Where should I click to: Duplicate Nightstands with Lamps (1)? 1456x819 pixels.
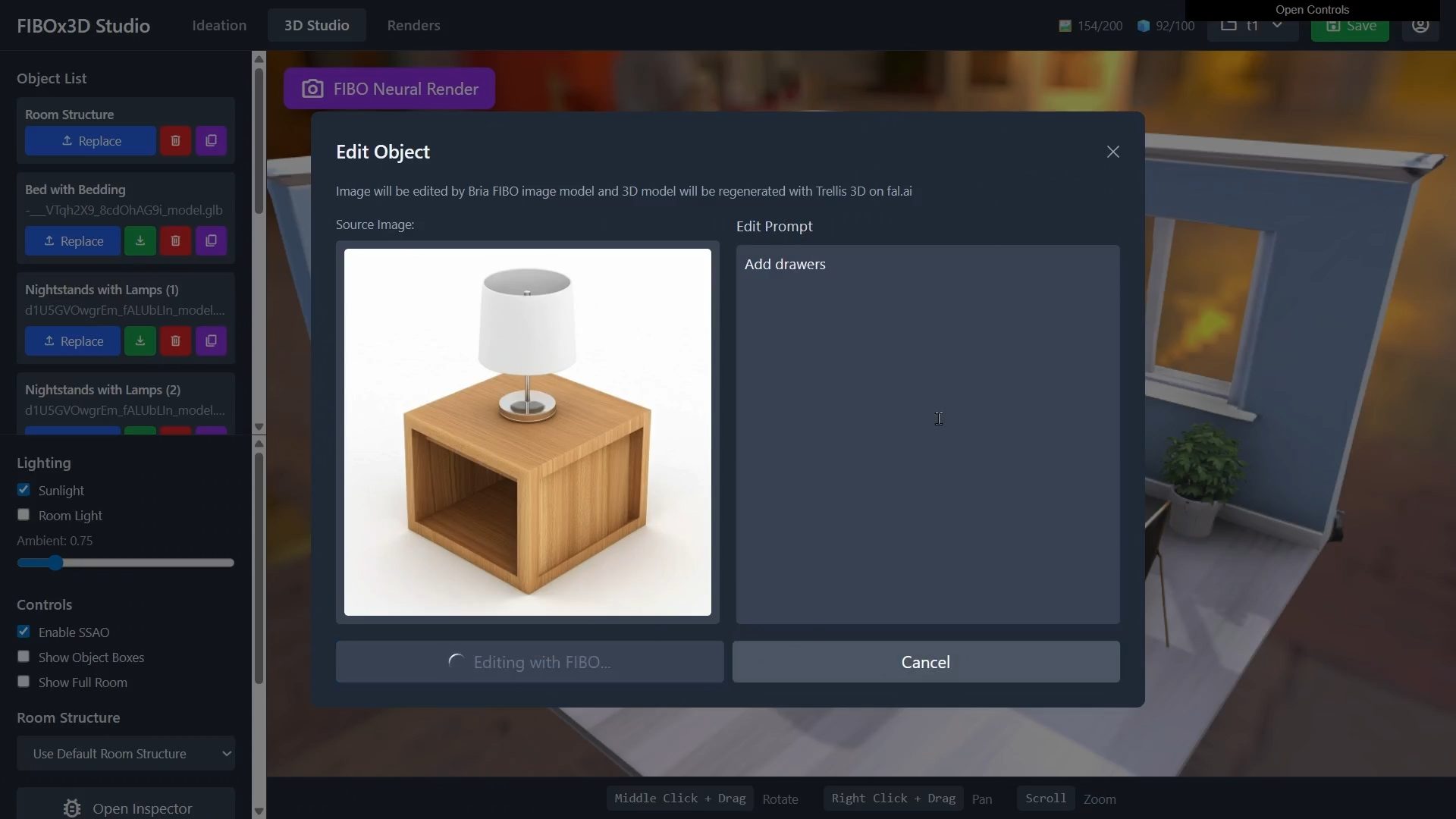(211, 341)
